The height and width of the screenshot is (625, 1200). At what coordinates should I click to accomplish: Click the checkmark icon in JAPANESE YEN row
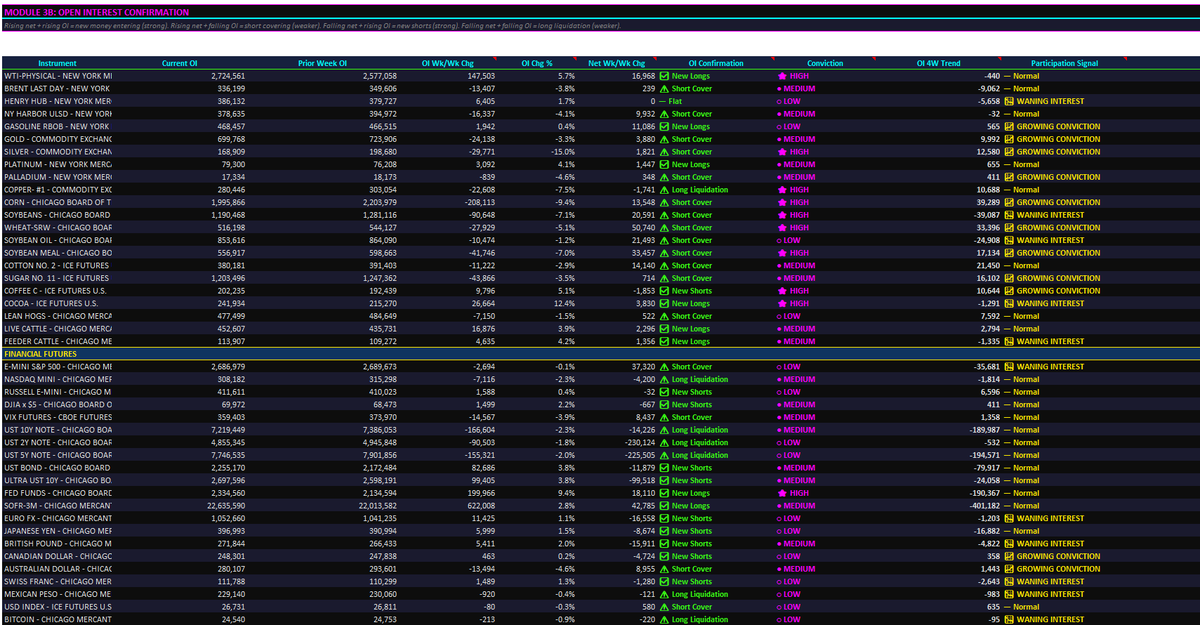tap(664, 531)
